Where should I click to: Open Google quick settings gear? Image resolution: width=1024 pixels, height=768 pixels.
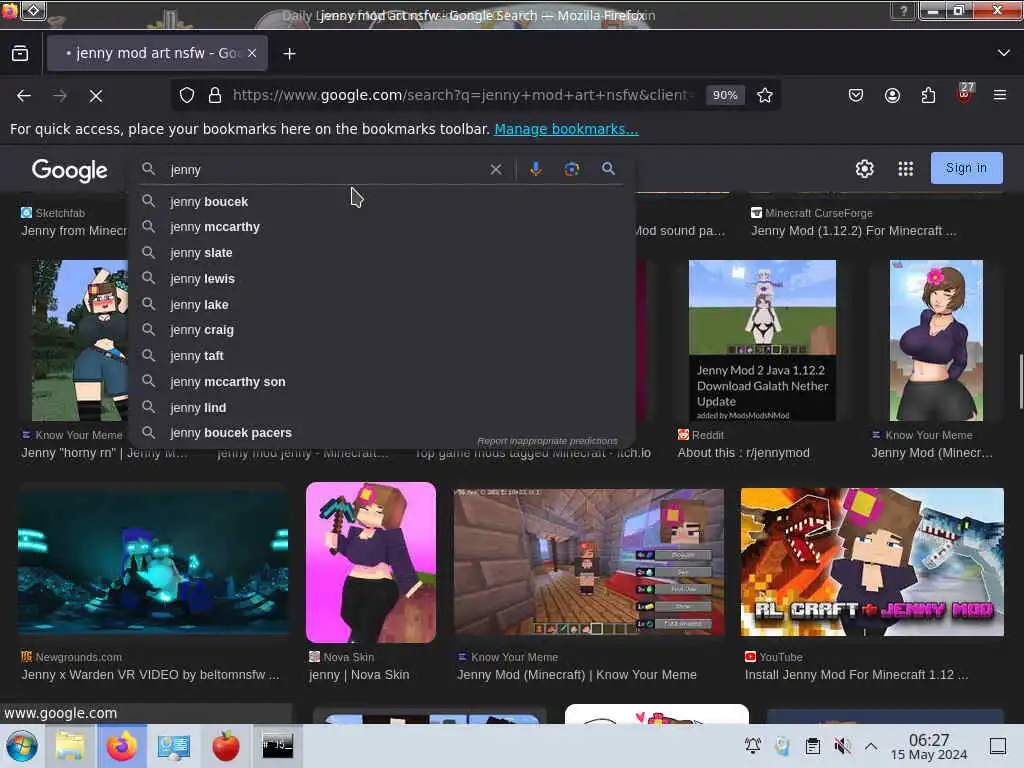pyautogui.click(x=864, y=169)
